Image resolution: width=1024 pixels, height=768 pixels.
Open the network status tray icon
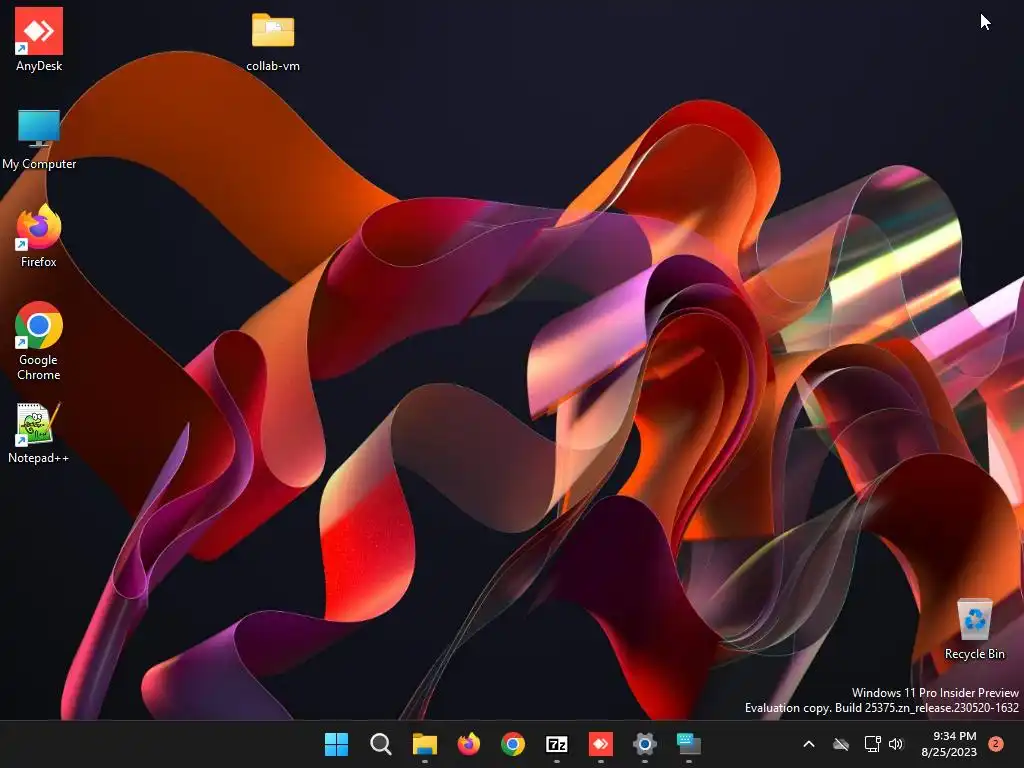click(872, 744)
